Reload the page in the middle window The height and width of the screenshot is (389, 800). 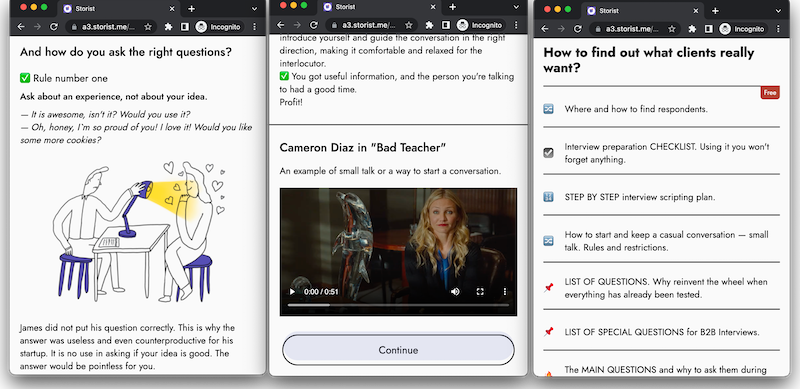click(314, 25)
